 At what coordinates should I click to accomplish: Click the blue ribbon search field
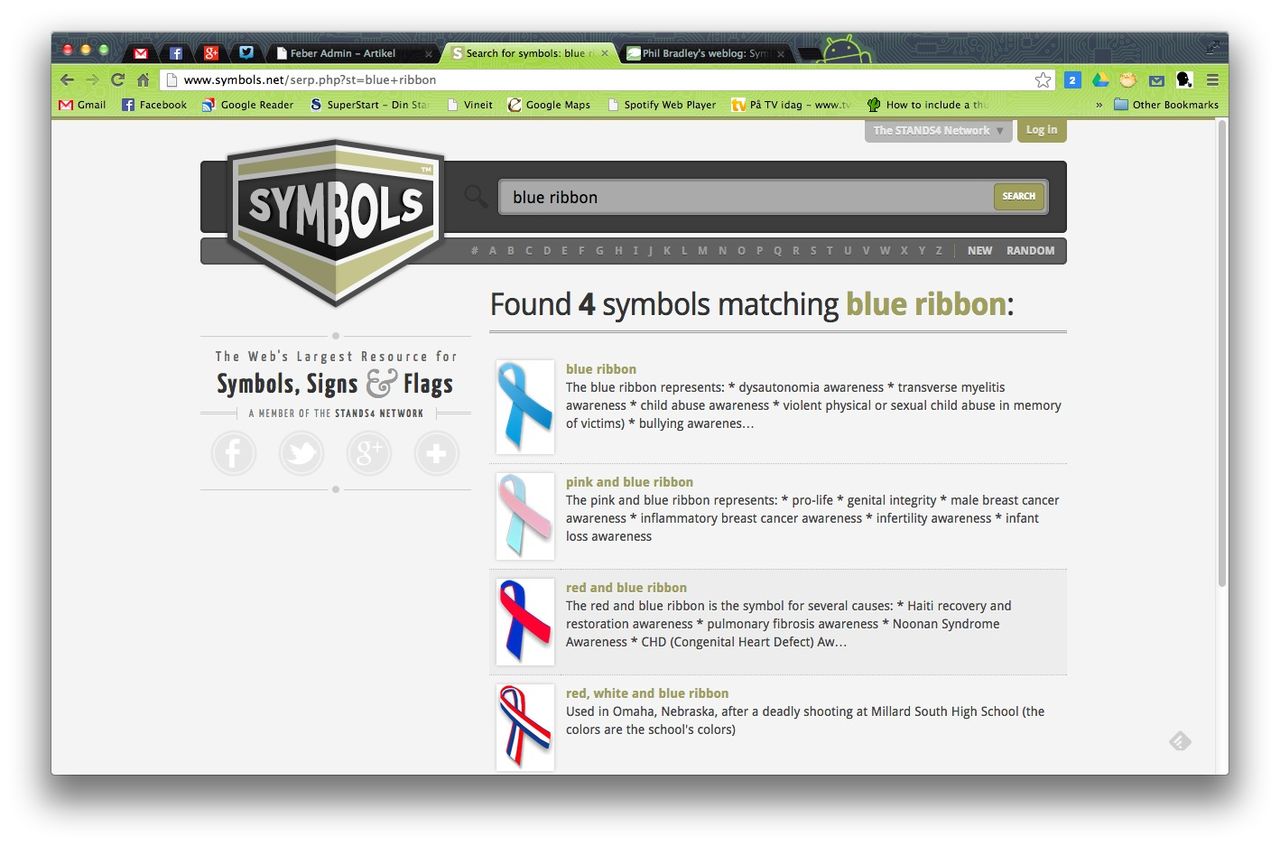(x=746, y=197)
